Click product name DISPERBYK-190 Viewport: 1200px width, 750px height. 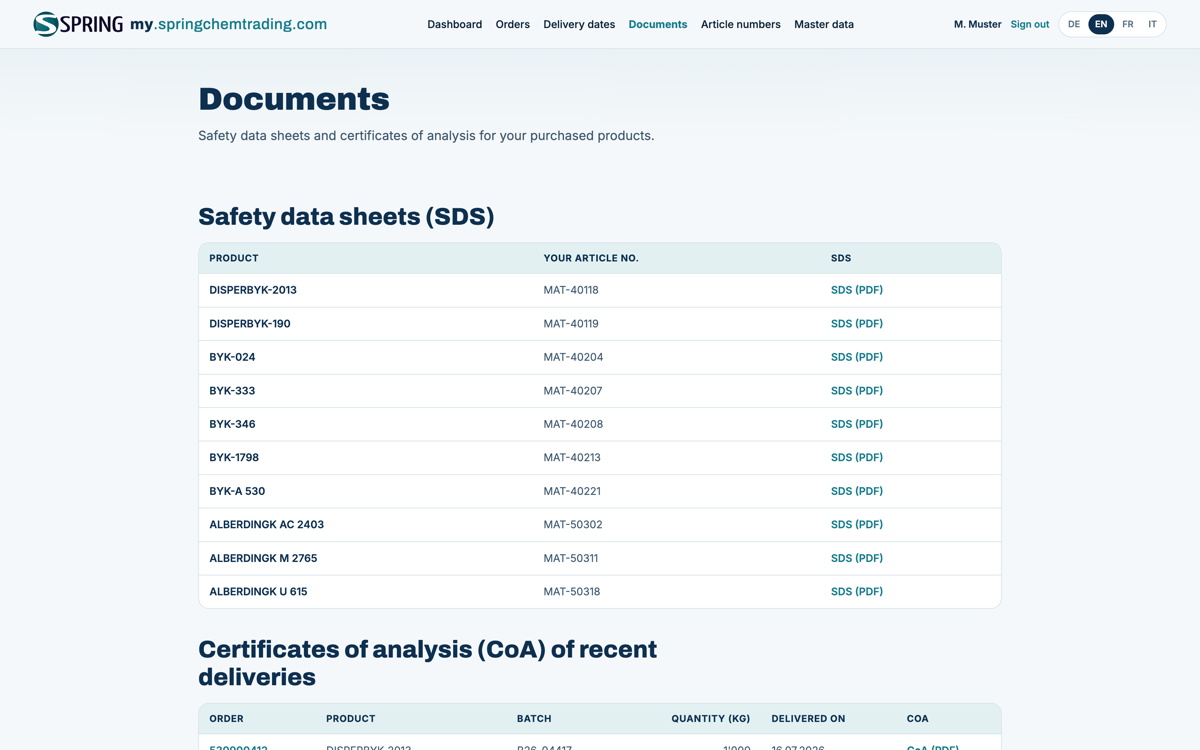pos(250,324)
